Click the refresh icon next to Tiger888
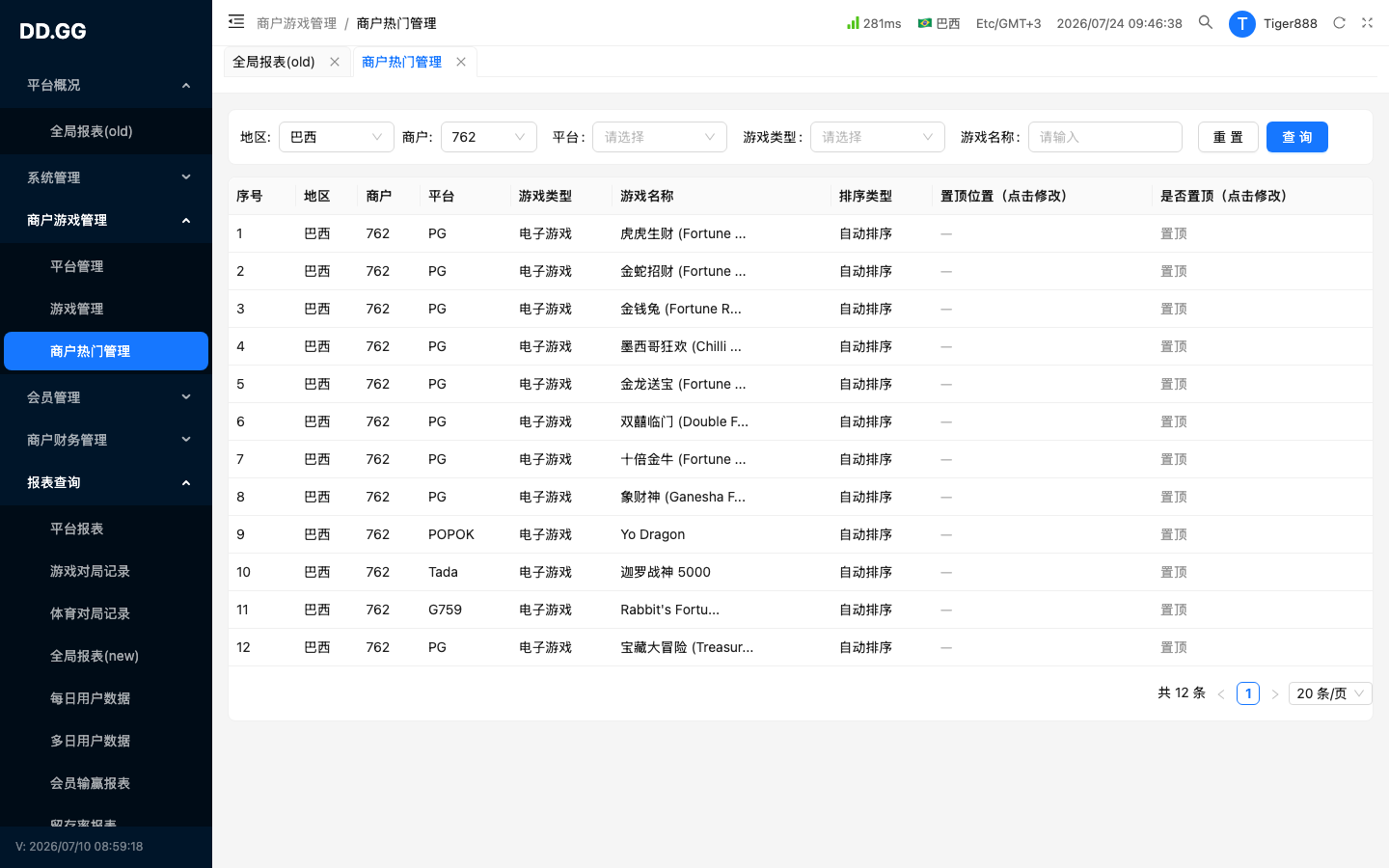Viewport: 1389px width, 868px height. coord(1339,22)
